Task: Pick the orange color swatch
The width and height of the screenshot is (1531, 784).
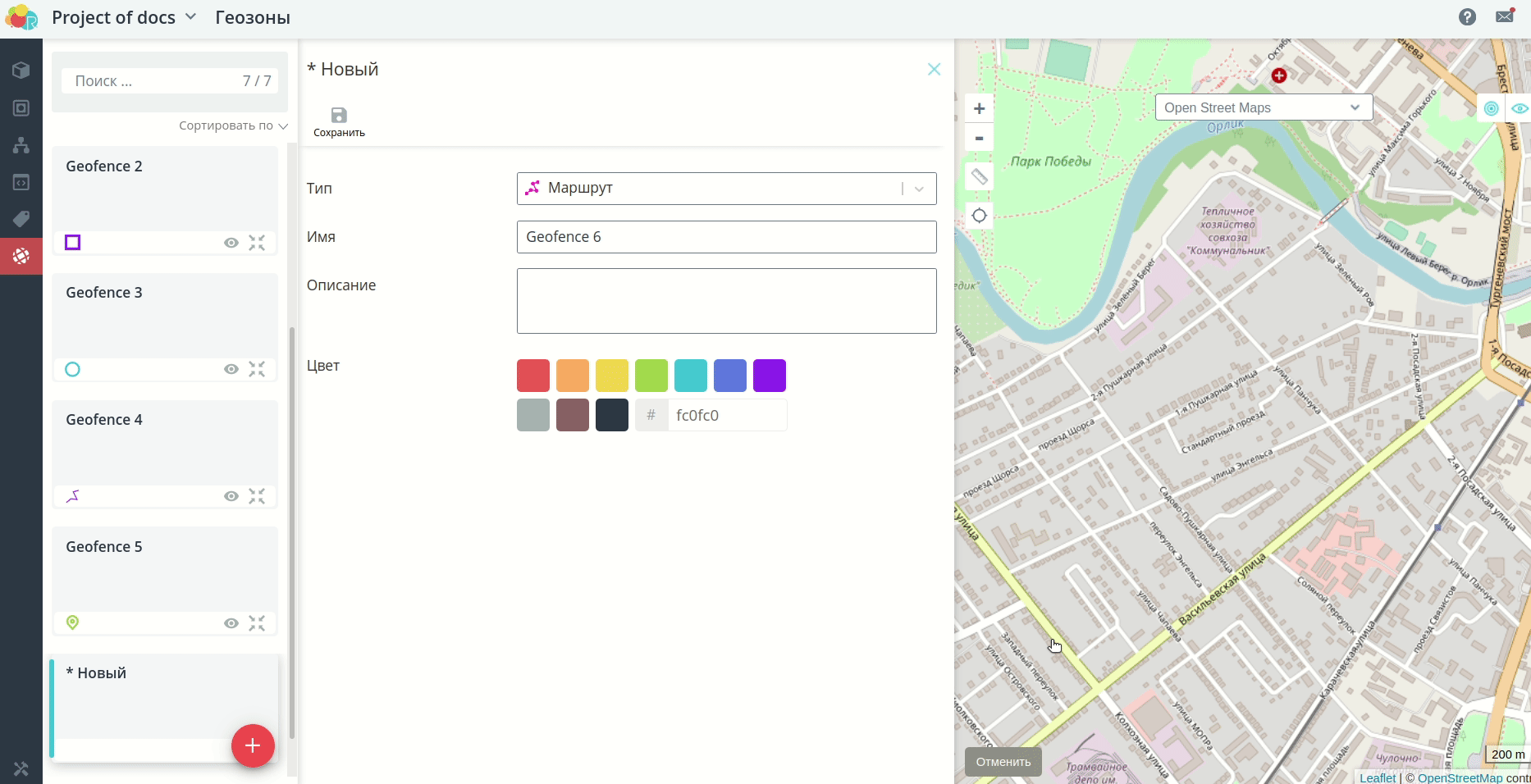Action: [573, 376]
